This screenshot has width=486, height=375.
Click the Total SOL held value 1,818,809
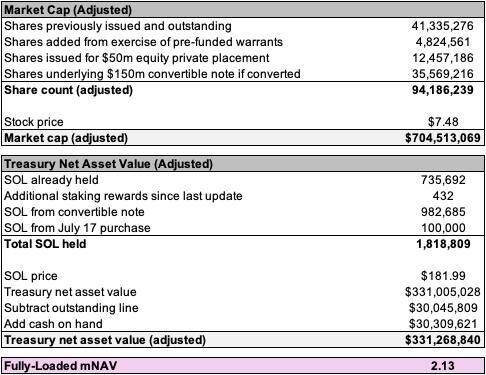click(x=443, y=244)
